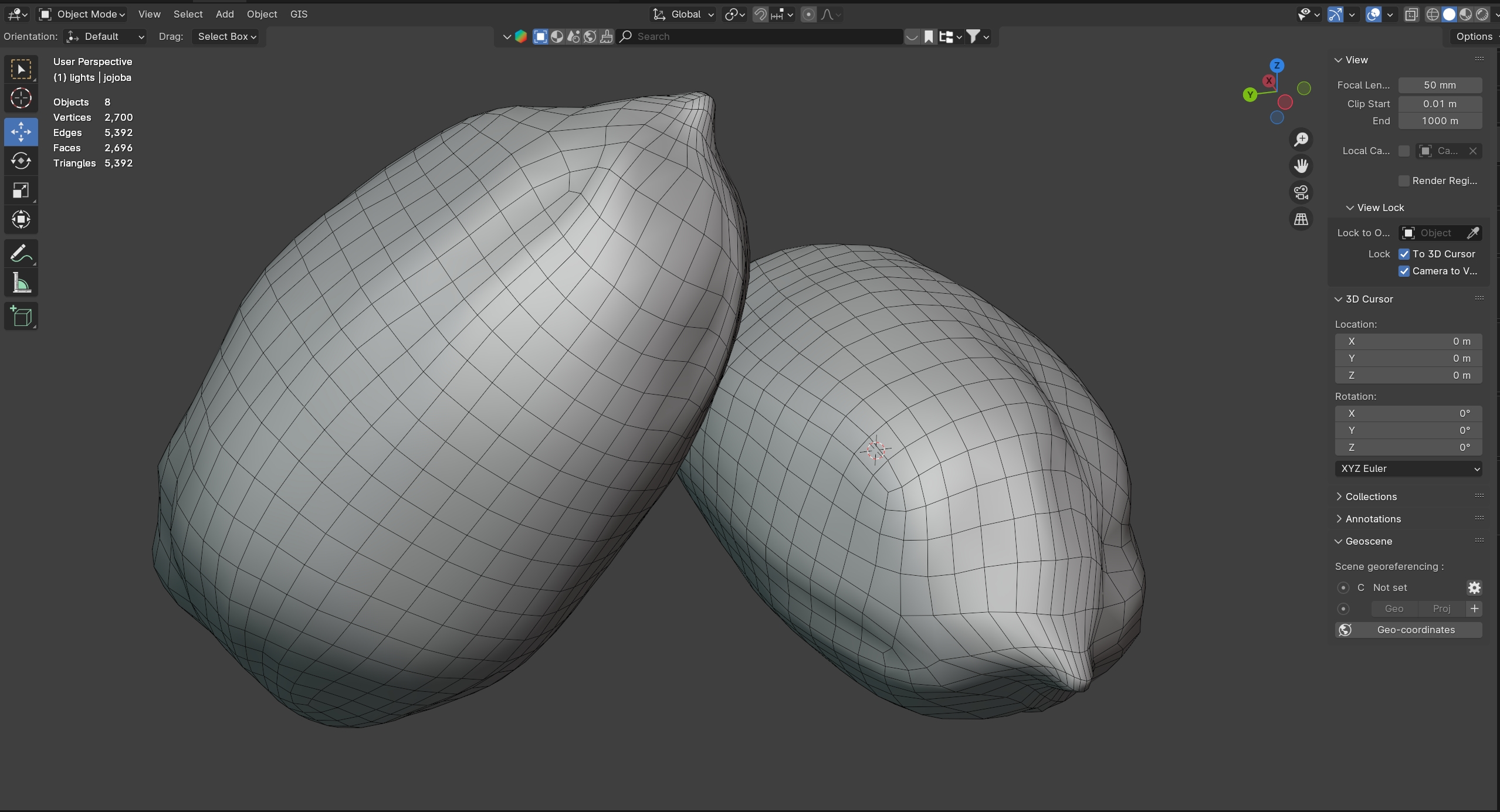Click the Focal Length 50 mm field

pos(1440,85)
